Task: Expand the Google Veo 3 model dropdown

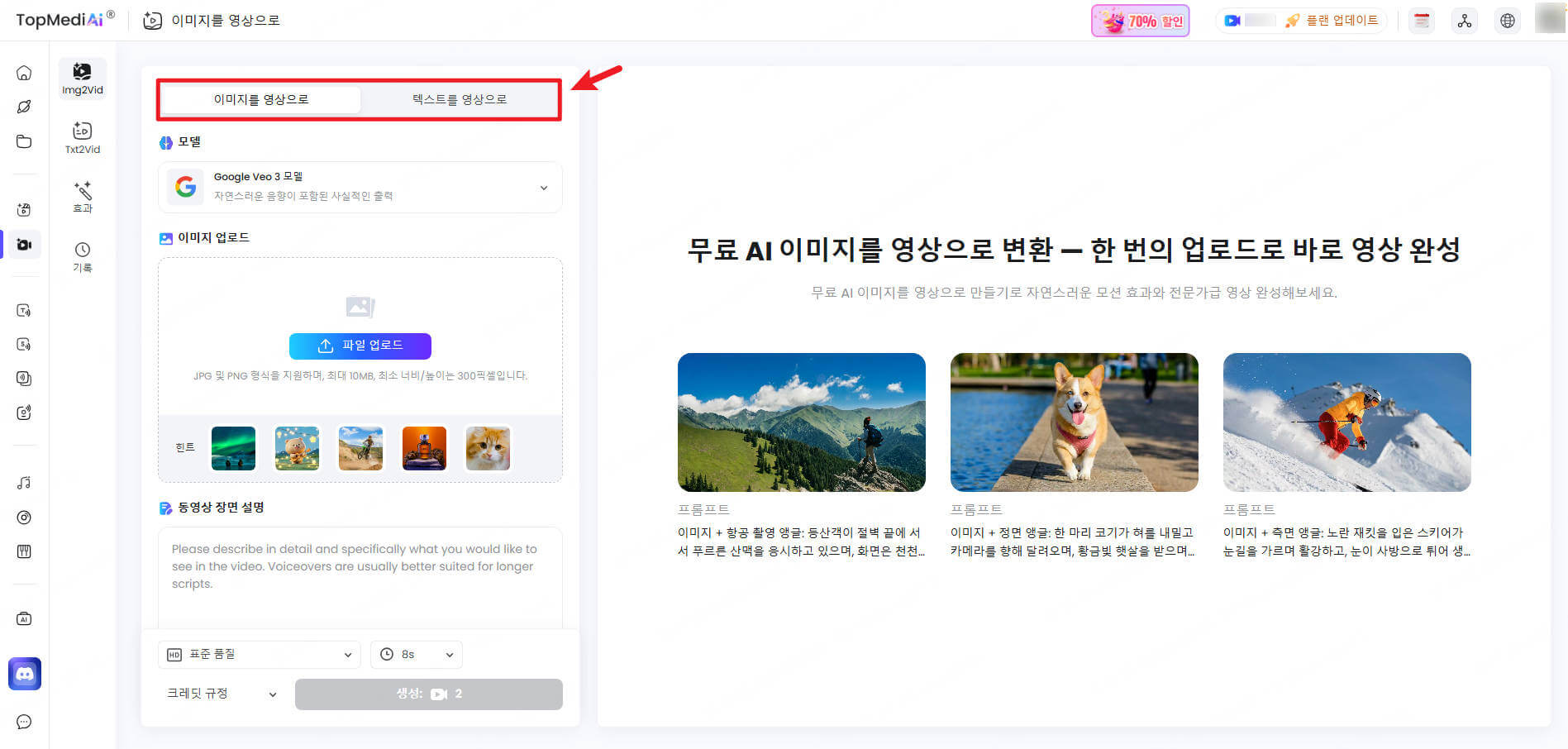Action: point(360,187)
